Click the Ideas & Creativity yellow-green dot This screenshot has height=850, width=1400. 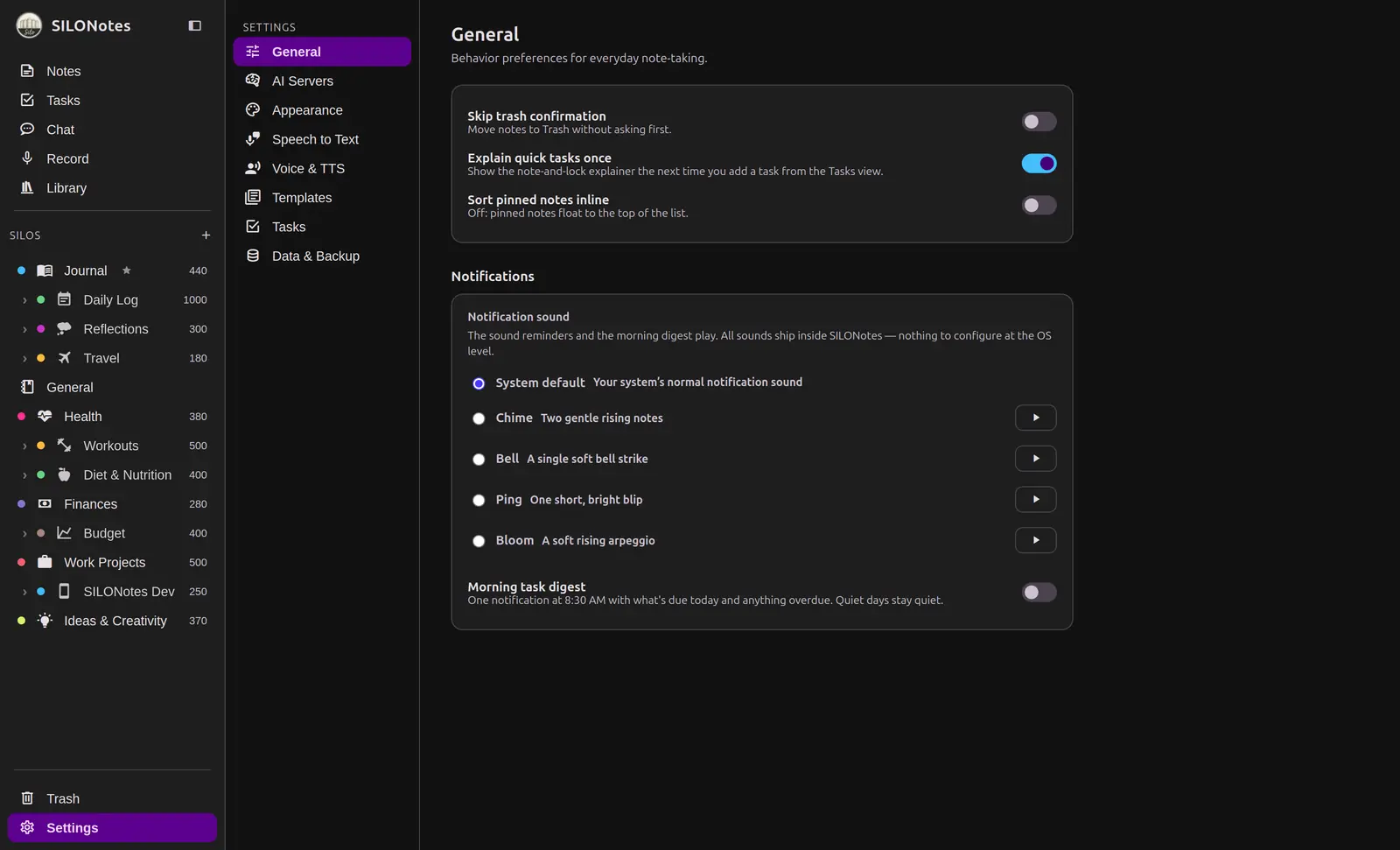tap(21, 621)
